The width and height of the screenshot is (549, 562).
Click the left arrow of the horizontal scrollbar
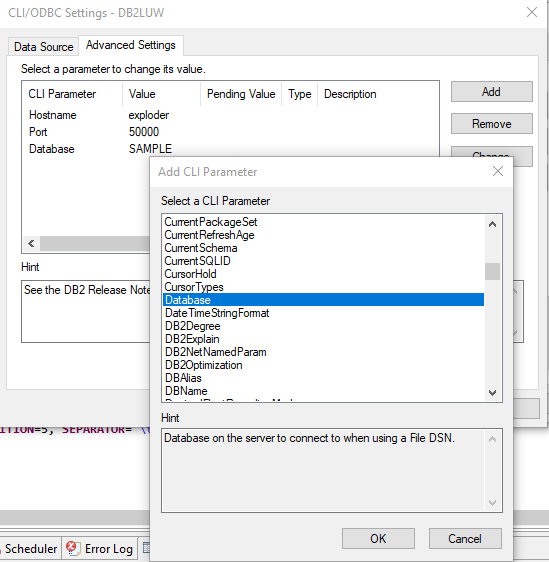[31, 244]
